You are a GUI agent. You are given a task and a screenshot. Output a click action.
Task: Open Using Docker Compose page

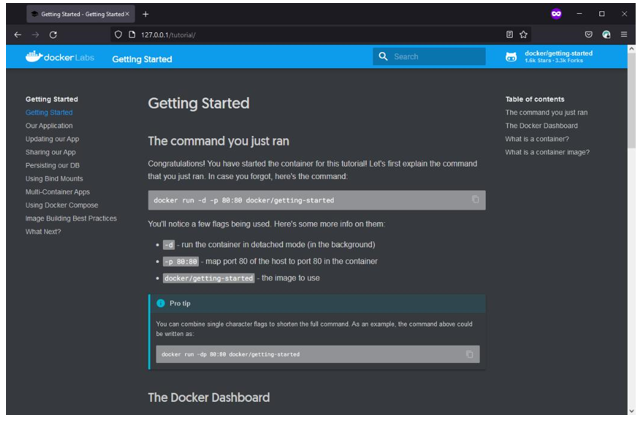point(62,205)
